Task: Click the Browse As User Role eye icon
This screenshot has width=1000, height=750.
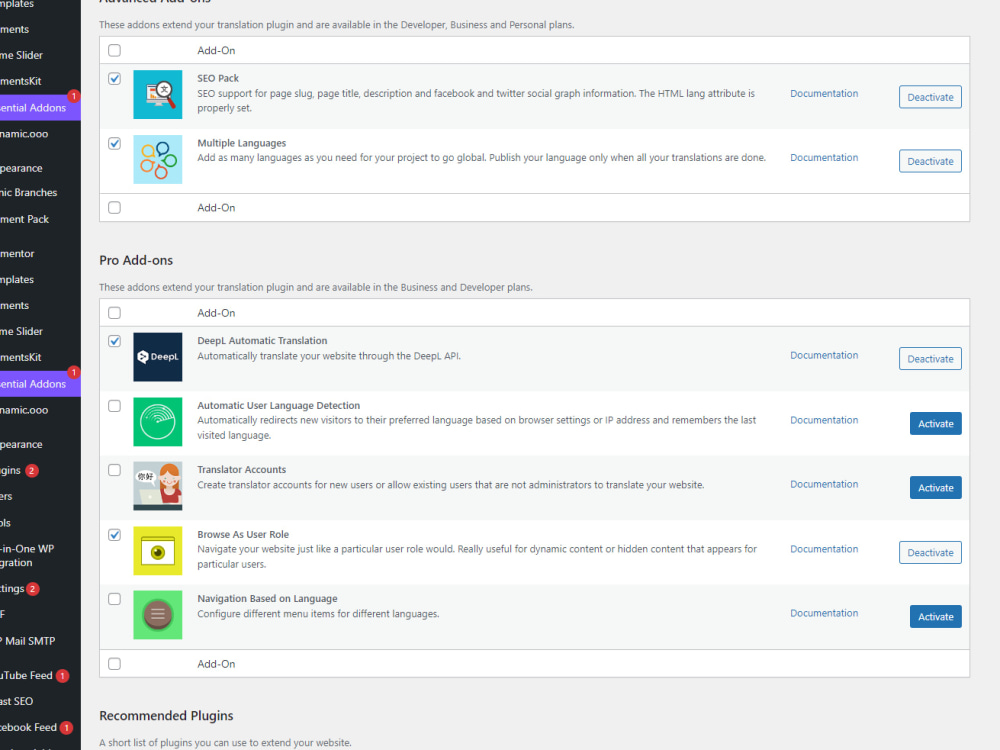Action: click(x=158, y=551)
